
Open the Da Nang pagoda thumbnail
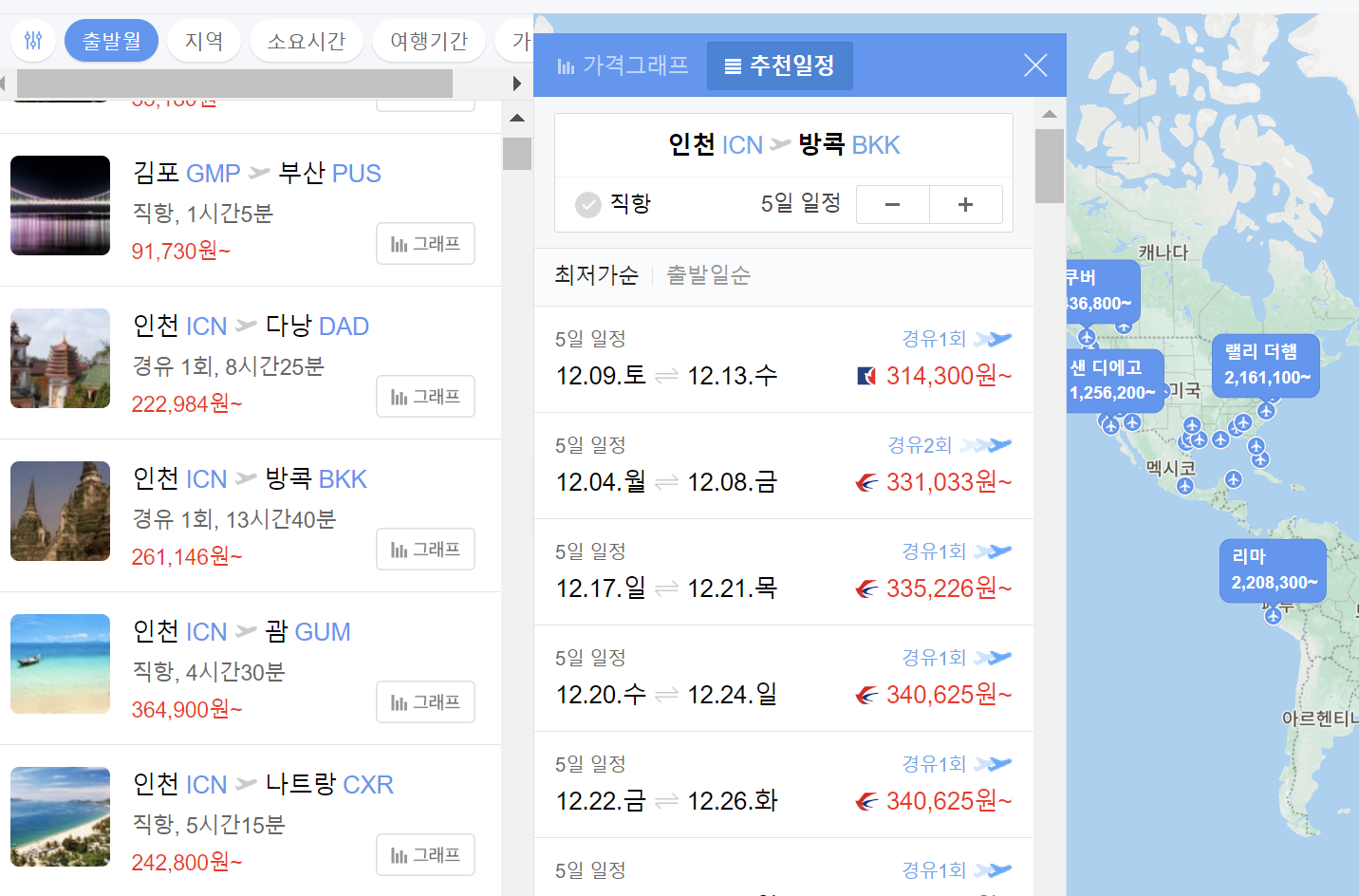pyautogui.click(x=60, y=359)
